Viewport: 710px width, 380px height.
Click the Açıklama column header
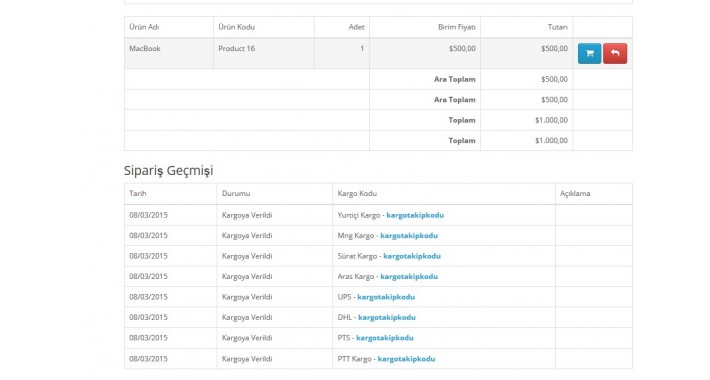pyautogui.click(x=594, y=193)
